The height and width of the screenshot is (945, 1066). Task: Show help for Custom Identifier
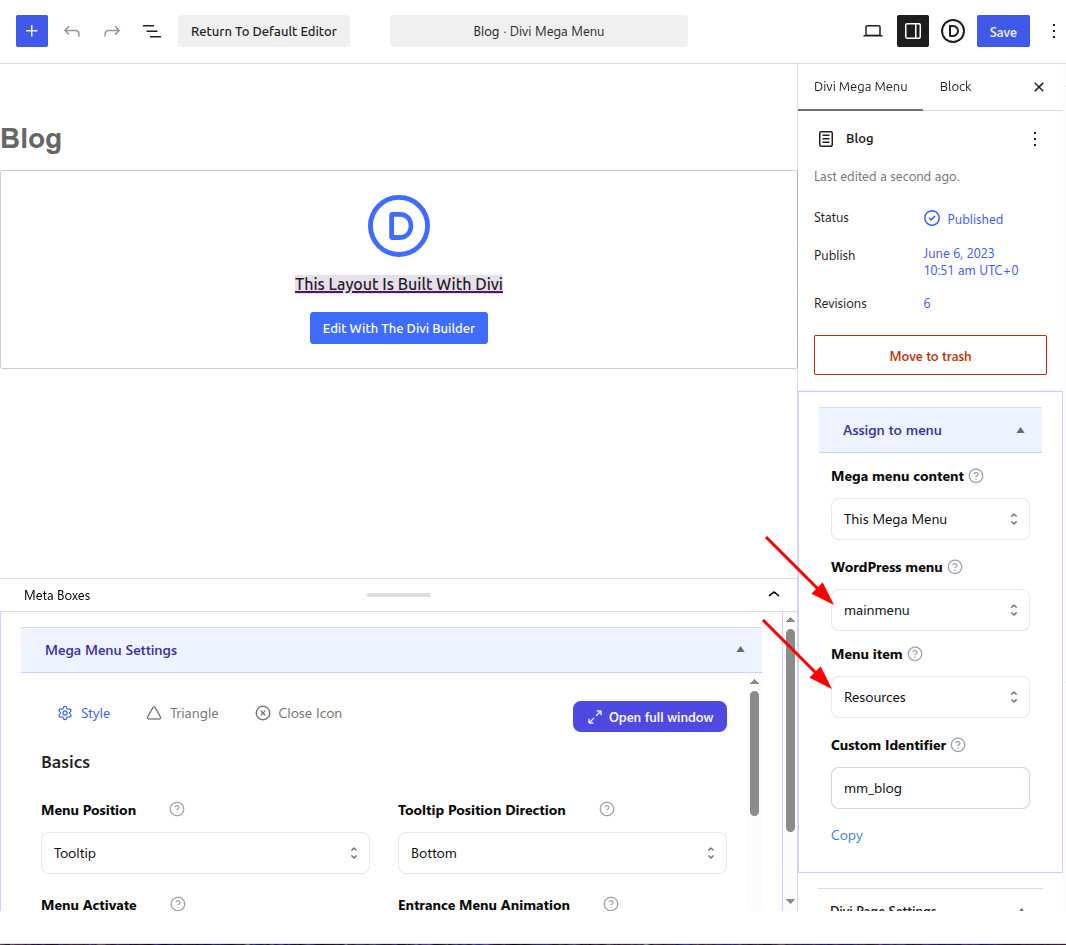coord(958,745)
